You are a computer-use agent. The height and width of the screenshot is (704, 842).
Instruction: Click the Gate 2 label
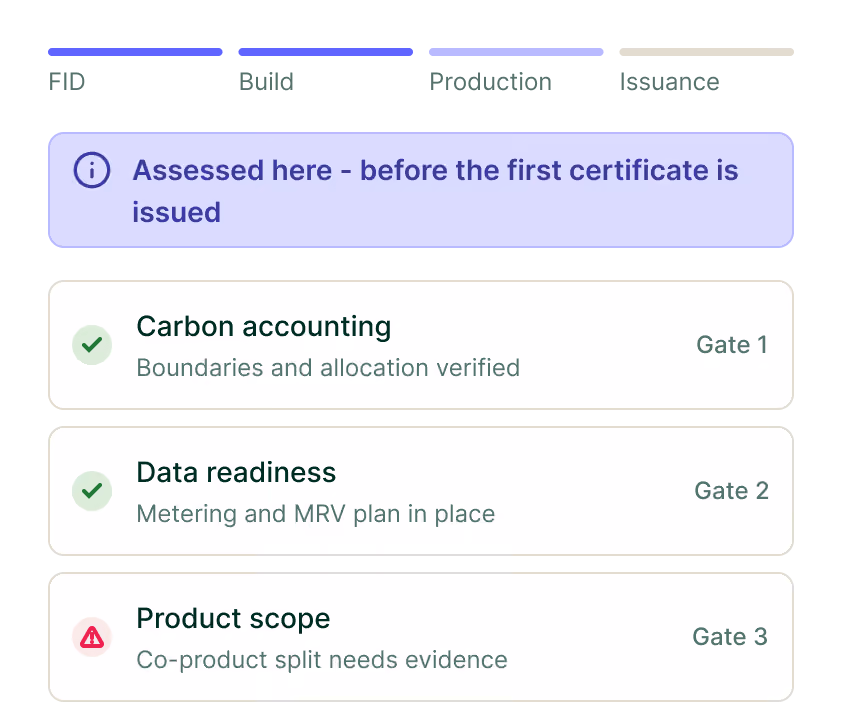pyautogui.click(x=731, y=491)
